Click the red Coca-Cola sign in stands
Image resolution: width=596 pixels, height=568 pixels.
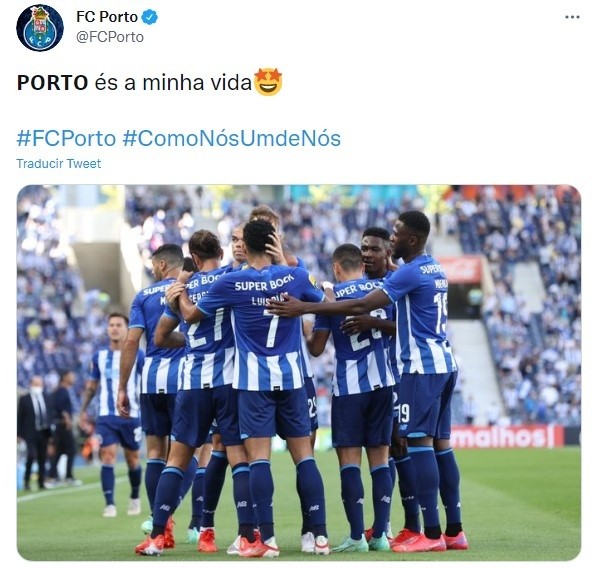[x=459, y=269]
